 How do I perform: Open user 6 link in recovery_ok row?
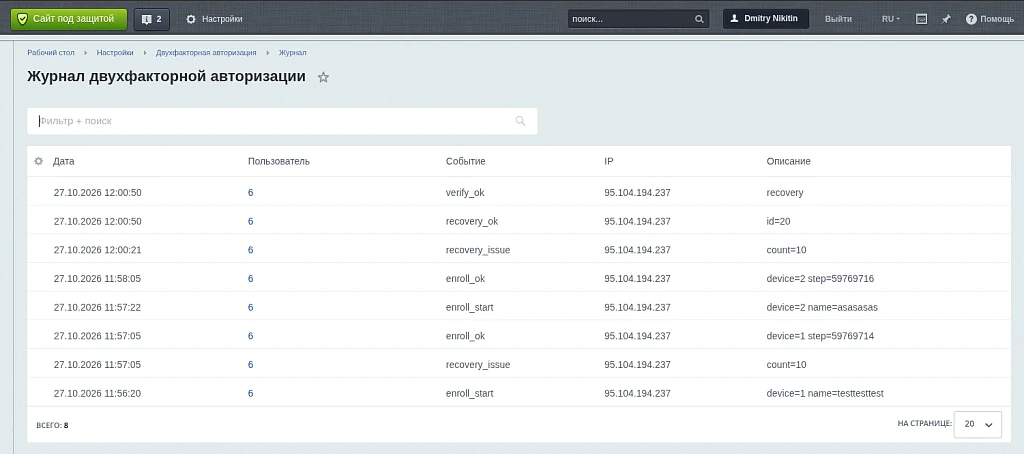coord(251,221)
